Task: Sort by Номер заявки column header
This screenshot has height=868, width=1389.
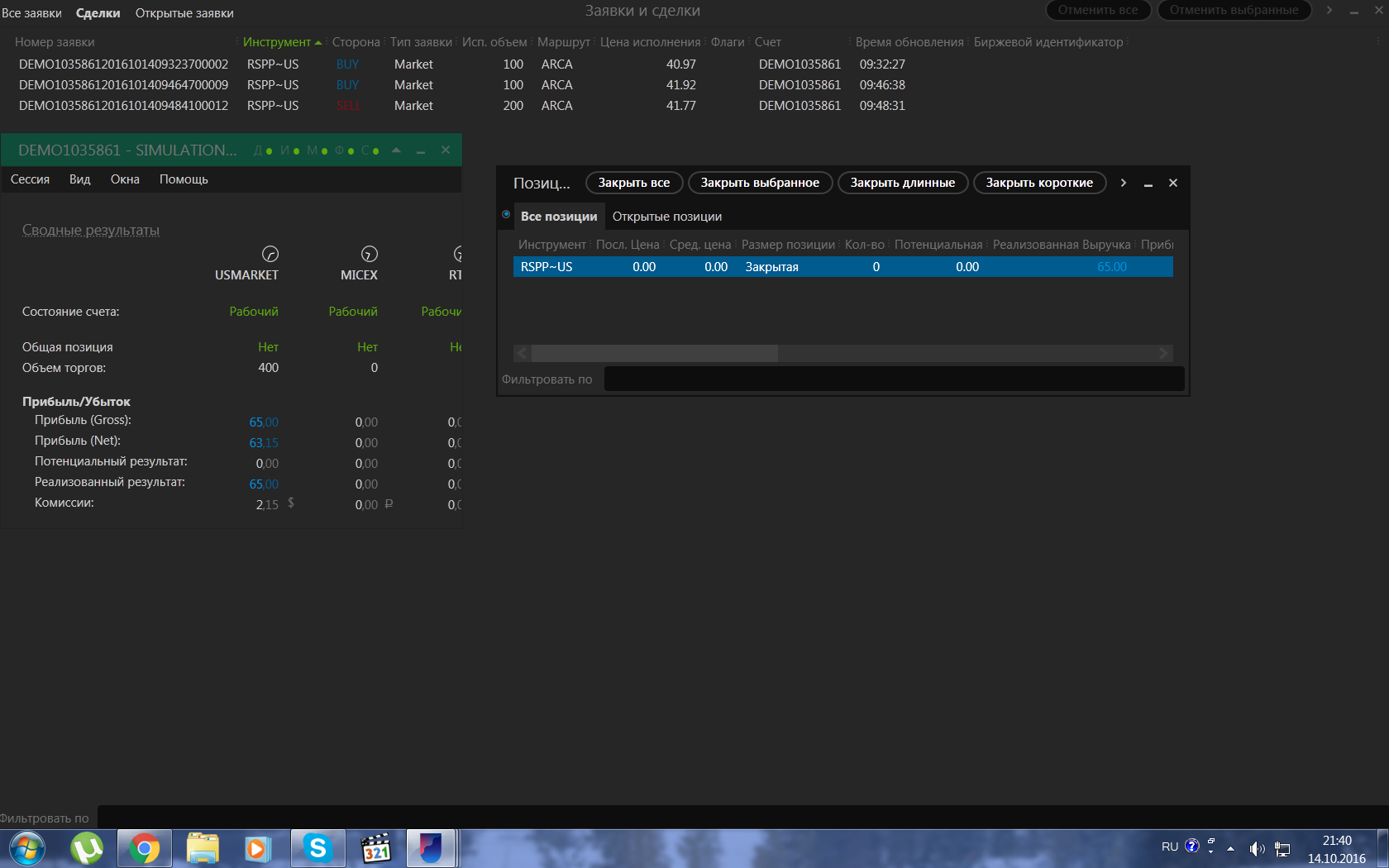Action: point(55,42)
